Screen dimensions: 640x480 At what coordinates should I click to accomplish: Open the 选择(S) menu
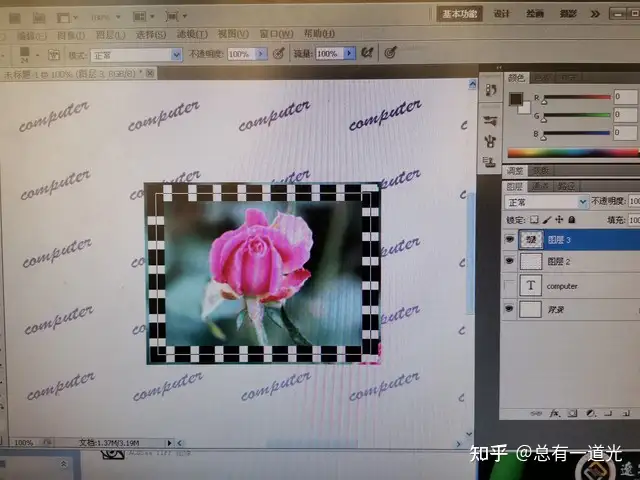tap(151, 35)
